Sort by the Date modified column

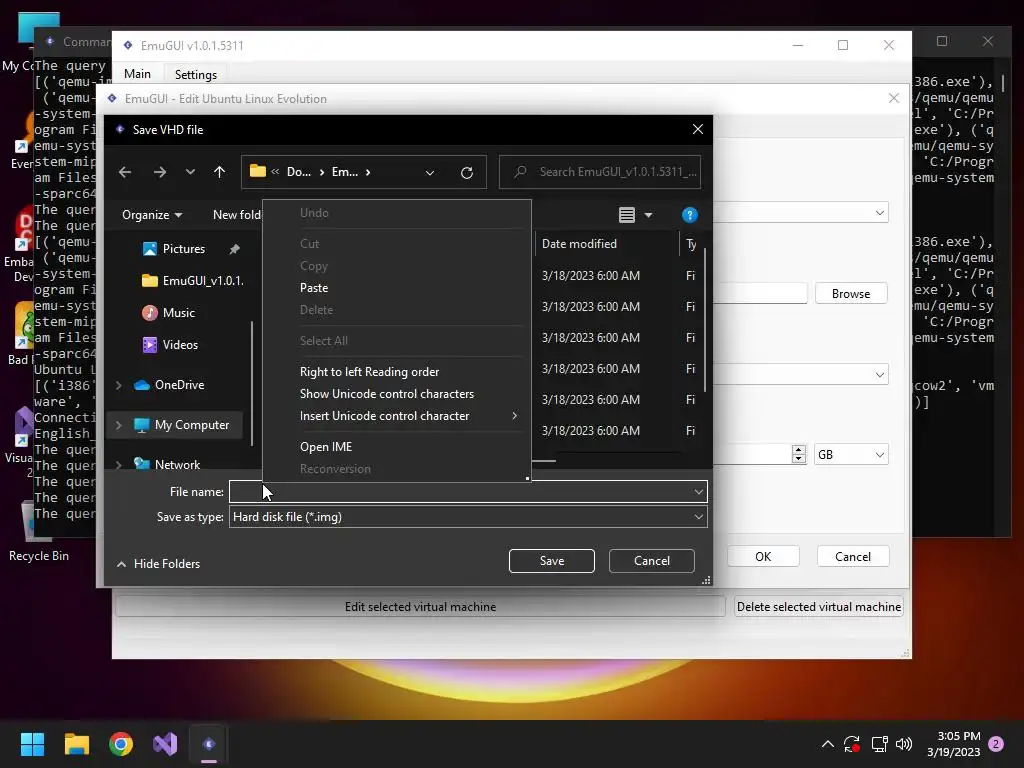click(x=579, y=244)
